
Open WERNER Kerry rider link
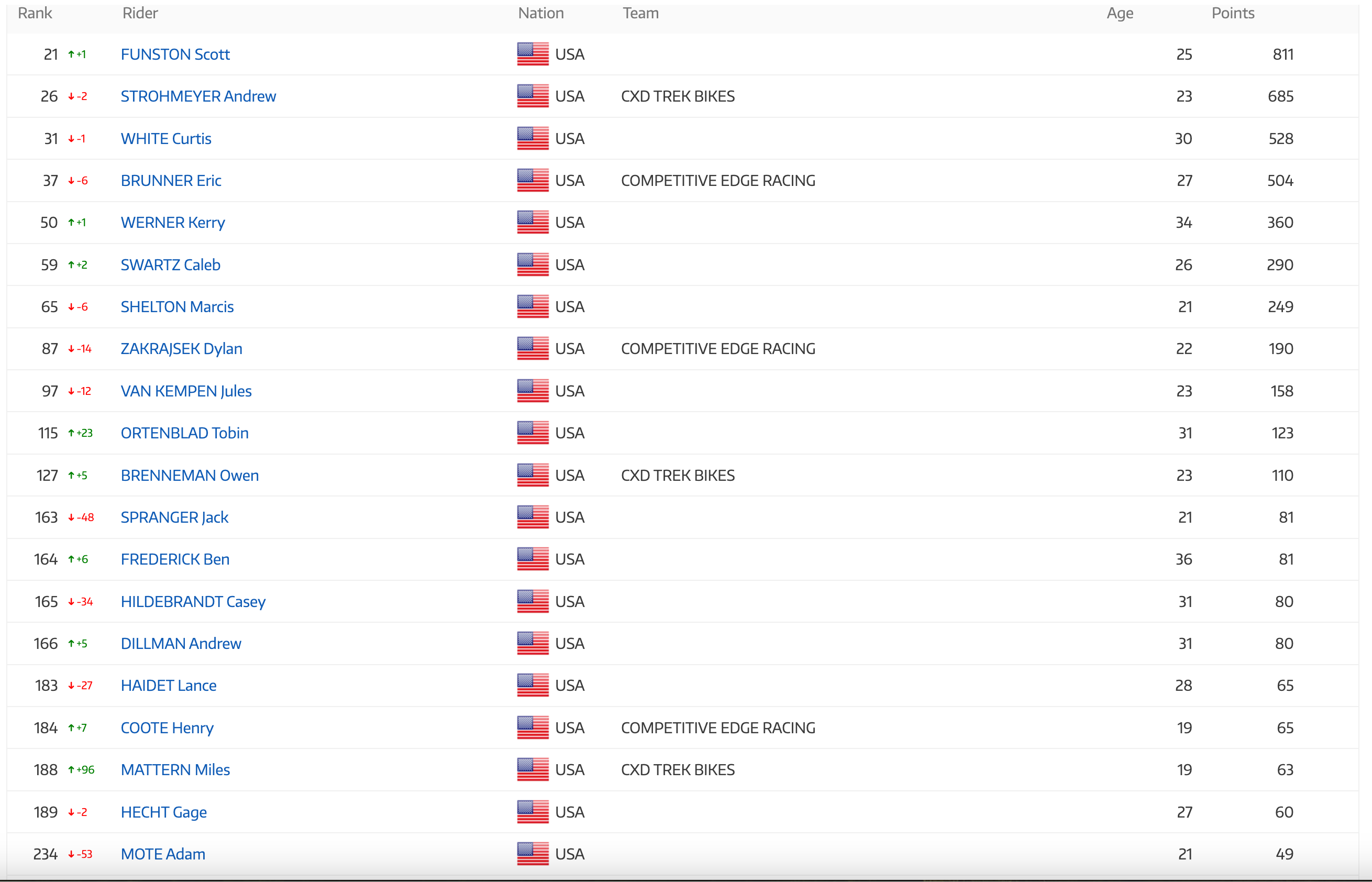pos(172,222)
